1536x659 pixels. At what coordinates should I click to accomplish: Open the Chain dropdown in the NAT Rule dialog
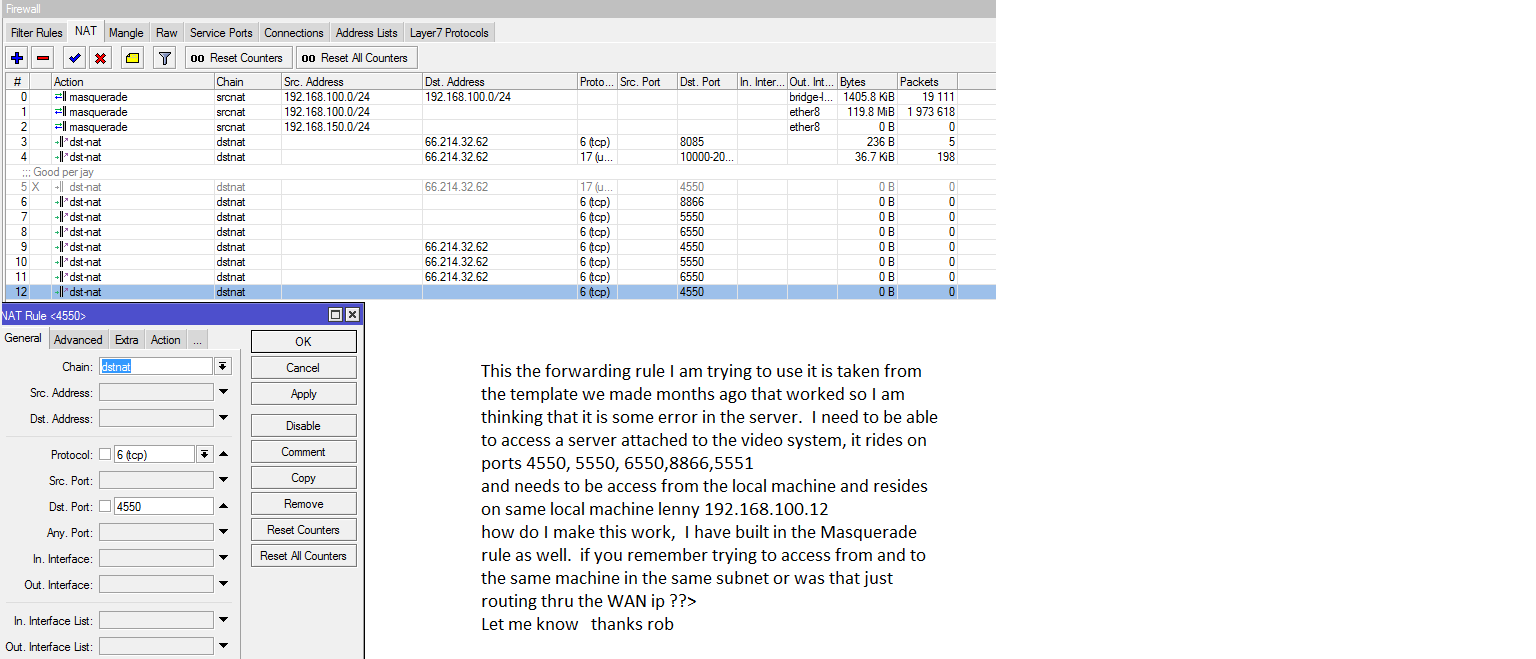222,366
